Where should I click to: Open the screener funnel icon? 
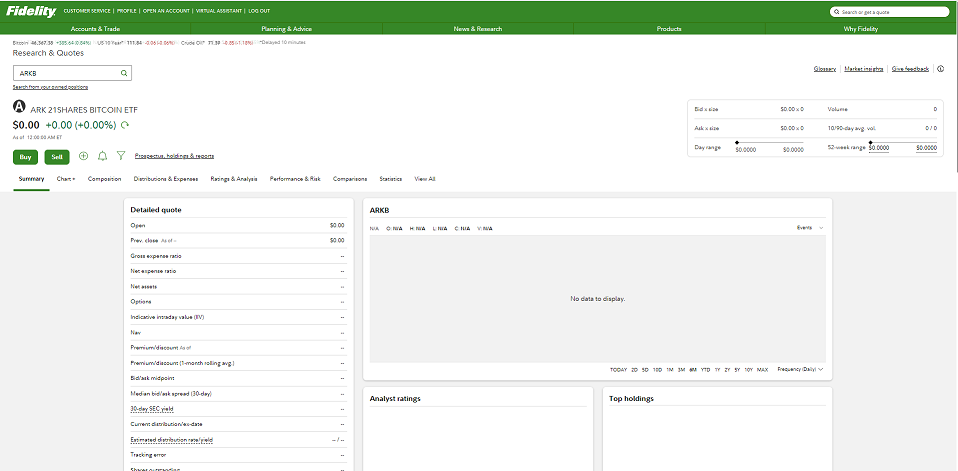pos(121,156)
